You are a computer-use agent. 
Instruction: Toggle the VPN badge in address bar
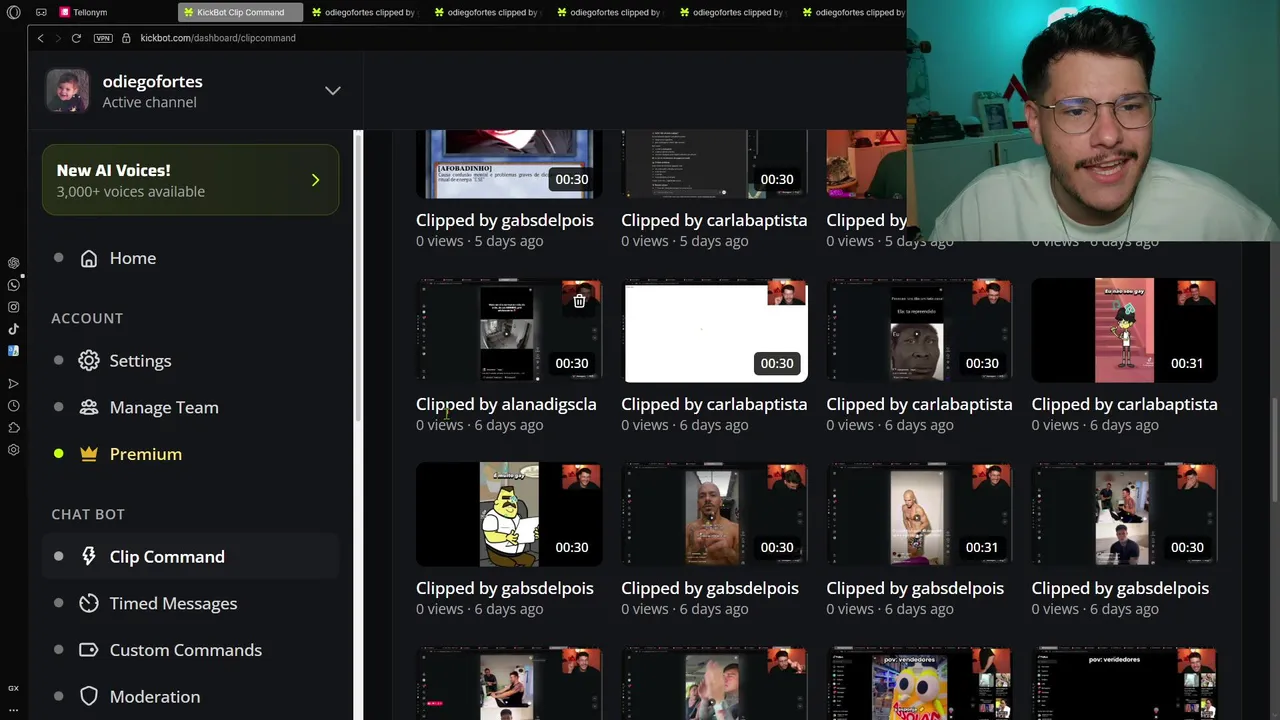click(x=103, y=38)
